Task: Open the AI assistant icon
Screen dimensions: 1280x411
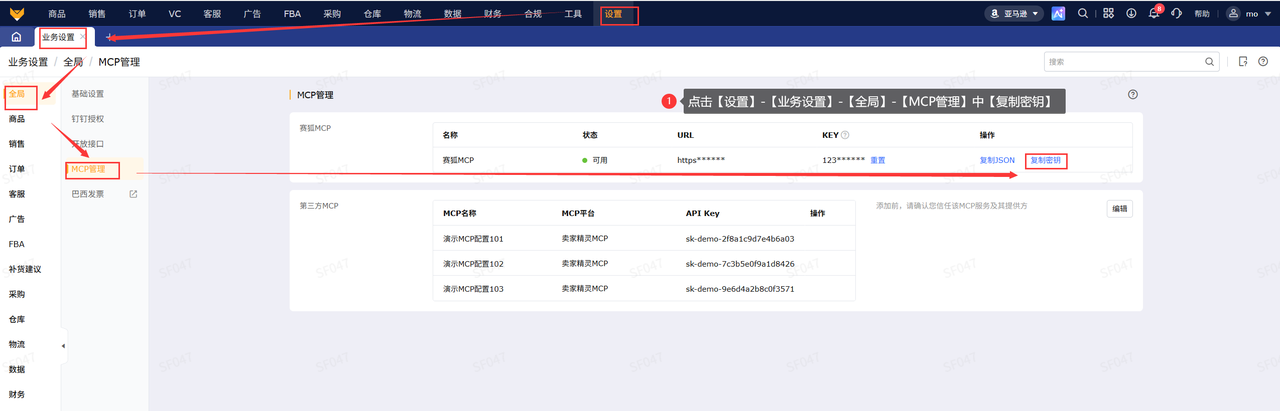Action: click(x=1058, y=13)
